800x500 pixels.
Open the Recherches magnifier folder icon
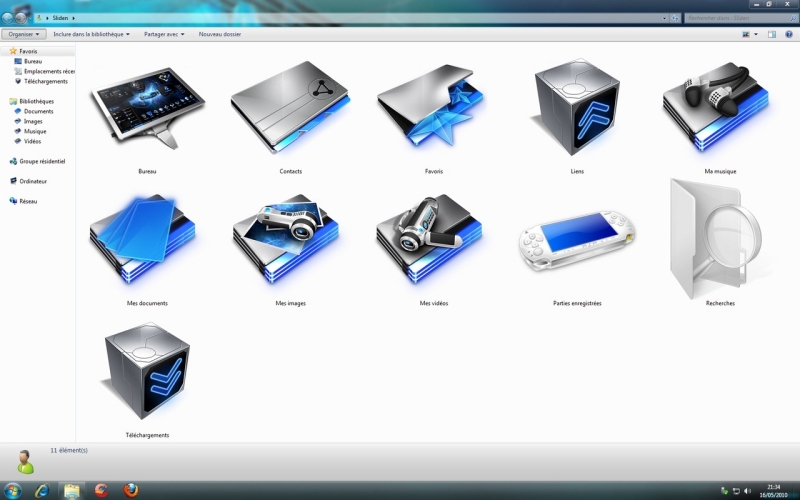point(716,238)
